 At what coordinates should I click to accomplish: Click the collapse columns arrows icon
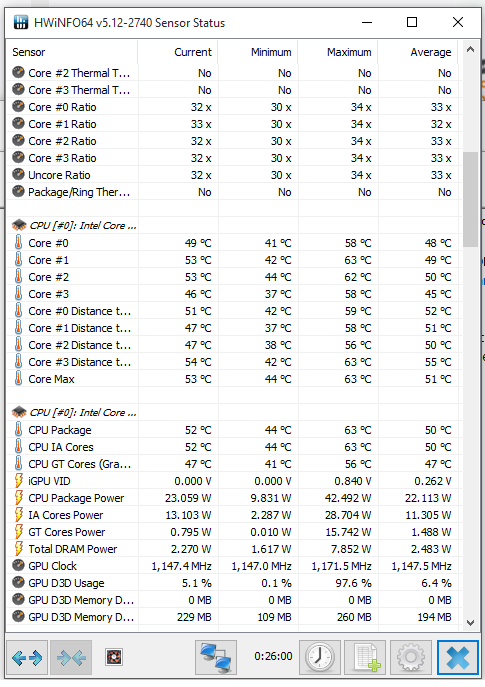[71, 657]
